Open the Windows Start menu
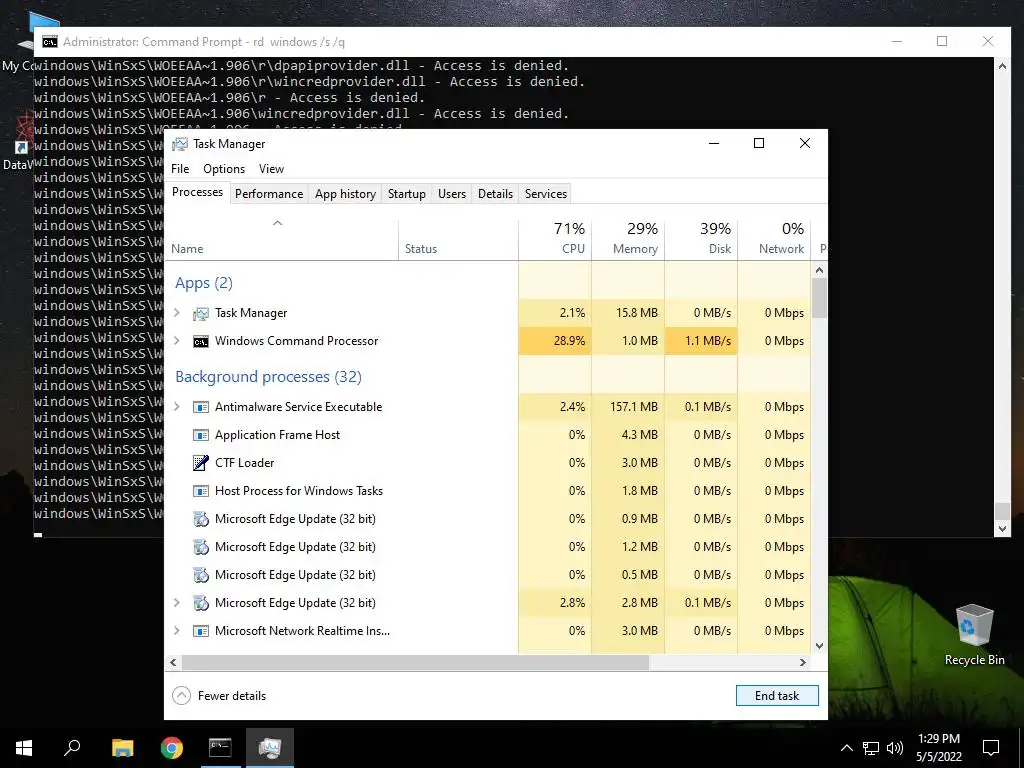The image size is (1024, 768). [24, 748]
